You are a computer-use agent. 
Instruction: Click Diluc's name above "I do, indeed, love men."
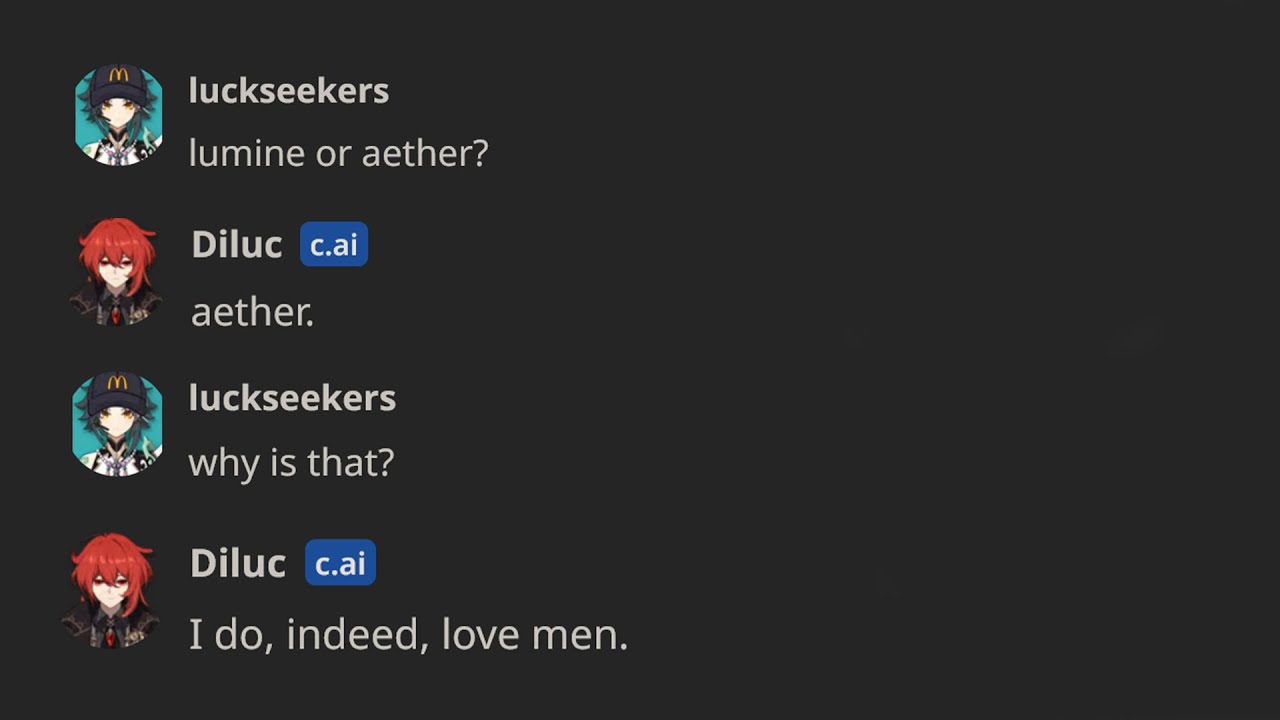(x=238, y=563)
